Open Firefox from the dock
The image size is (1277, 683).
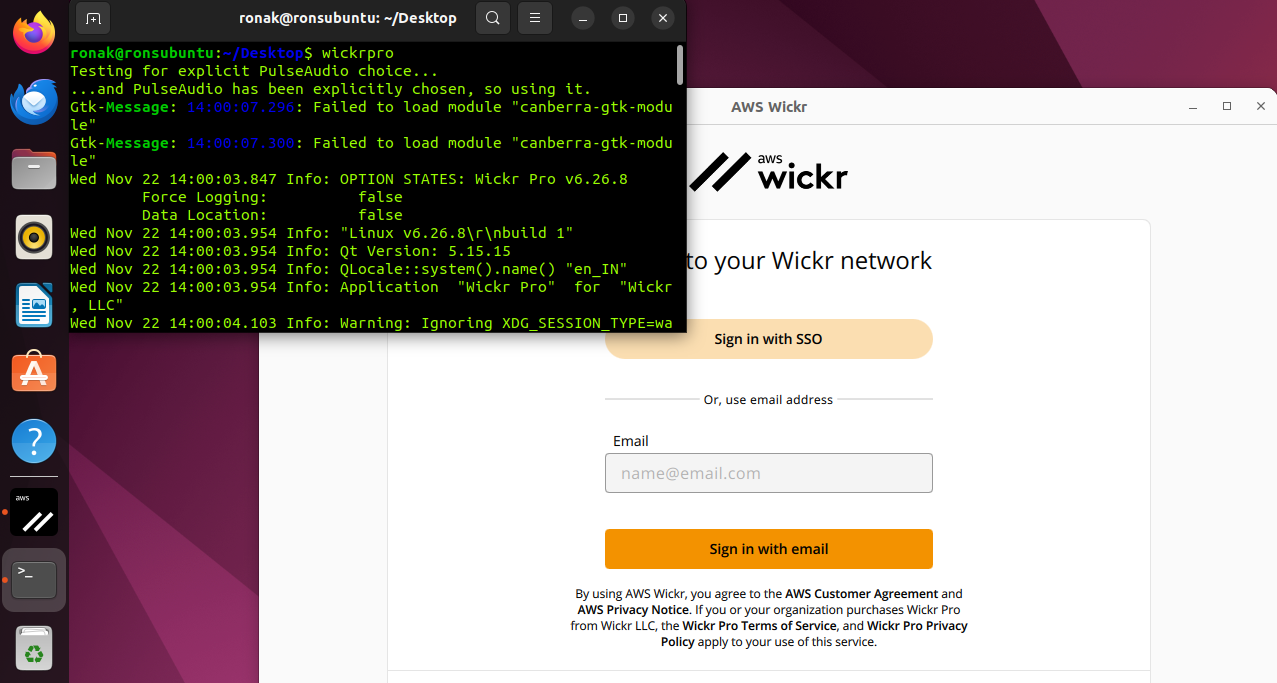click(33, 32)
